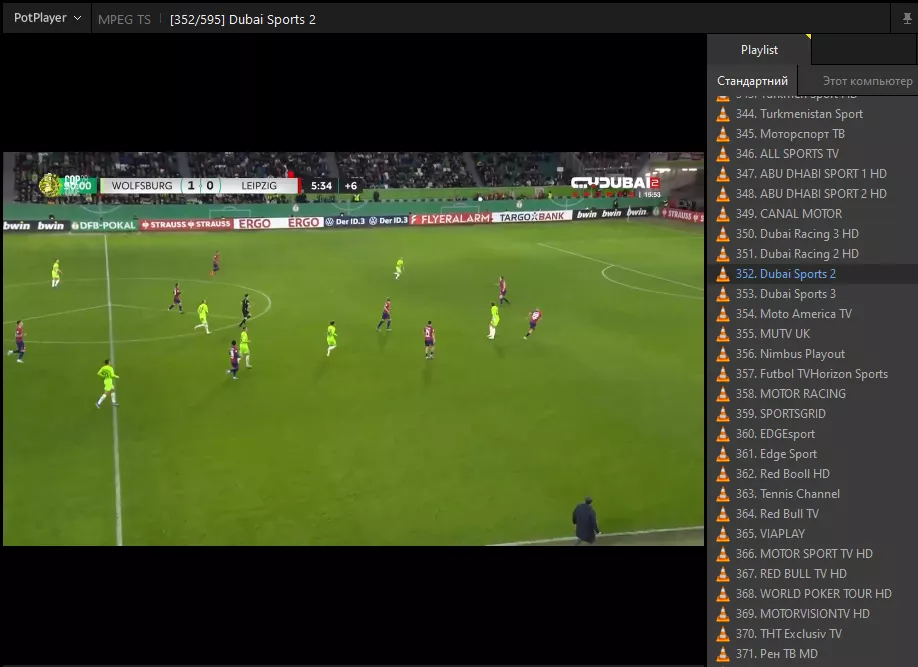Image resolution: width=918 pixels, height=667 pixels.
Task: Click the cone icon for Futbol TVHorizon Sports
Action: (723, 374)
